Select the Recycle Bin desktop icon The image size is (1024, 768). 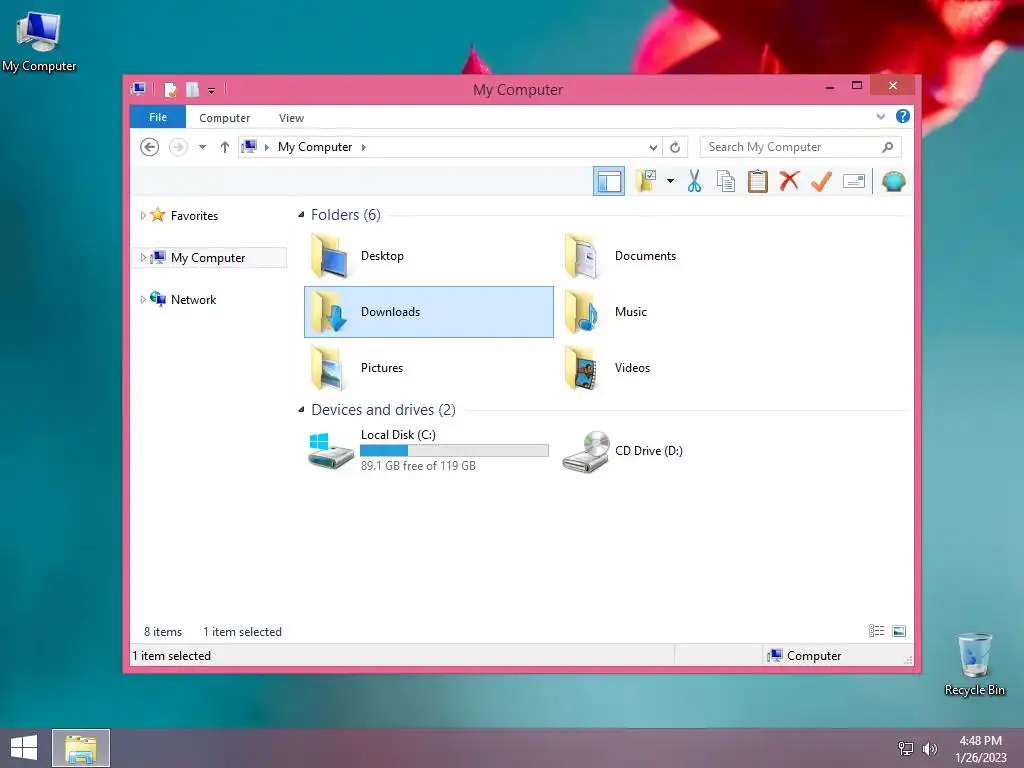point(974,664)
